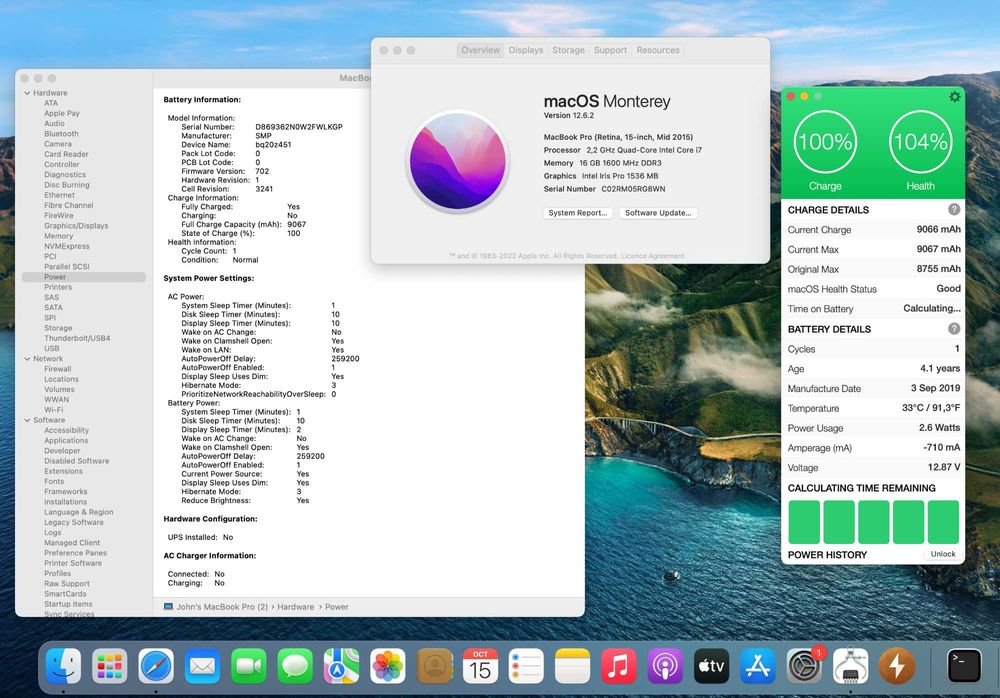Open App Store from the Dock
Viewport: 1000px width, 698px height.
point(758,666)
